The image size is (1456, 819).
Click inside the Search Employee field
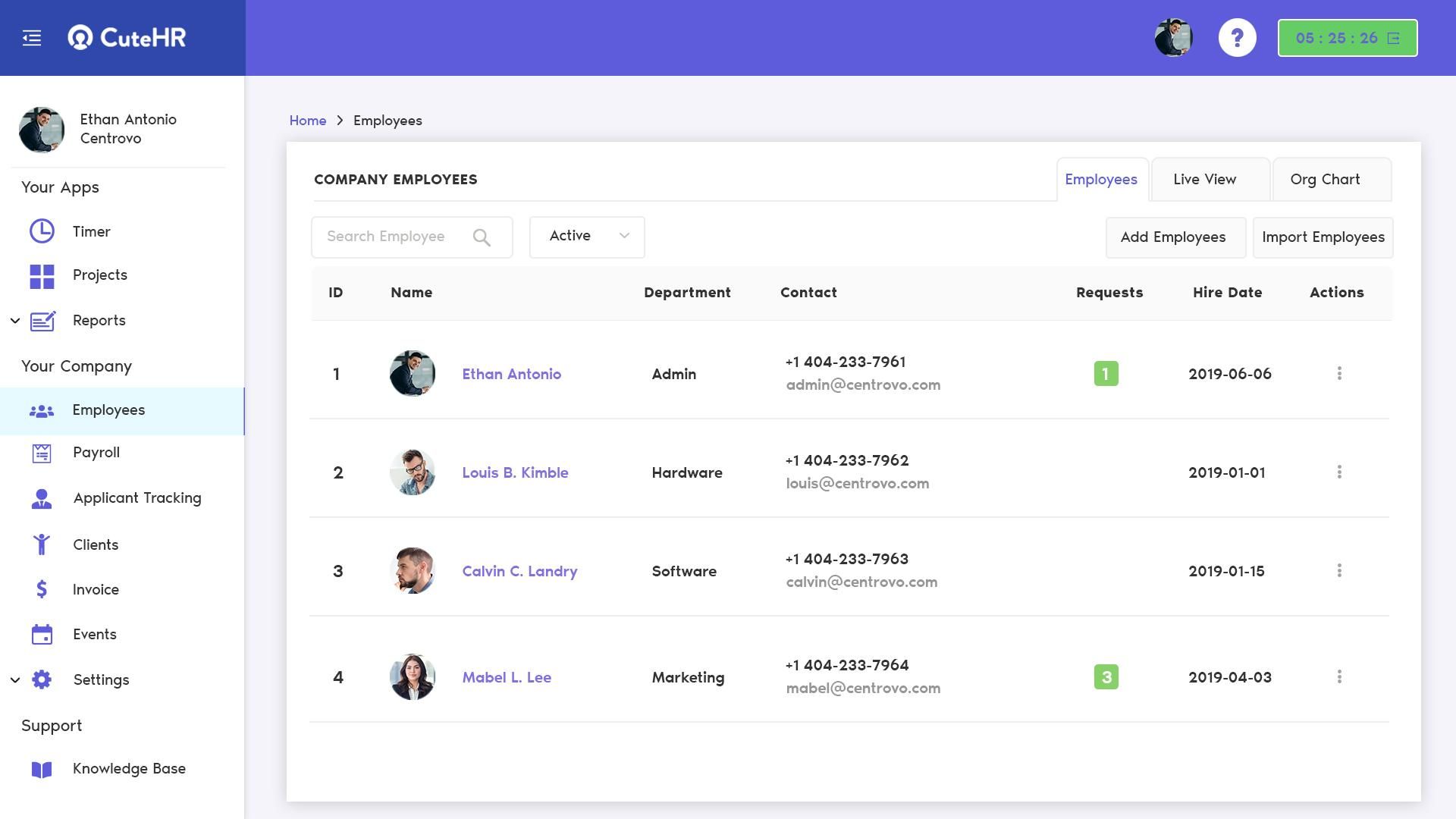[394, 237]
